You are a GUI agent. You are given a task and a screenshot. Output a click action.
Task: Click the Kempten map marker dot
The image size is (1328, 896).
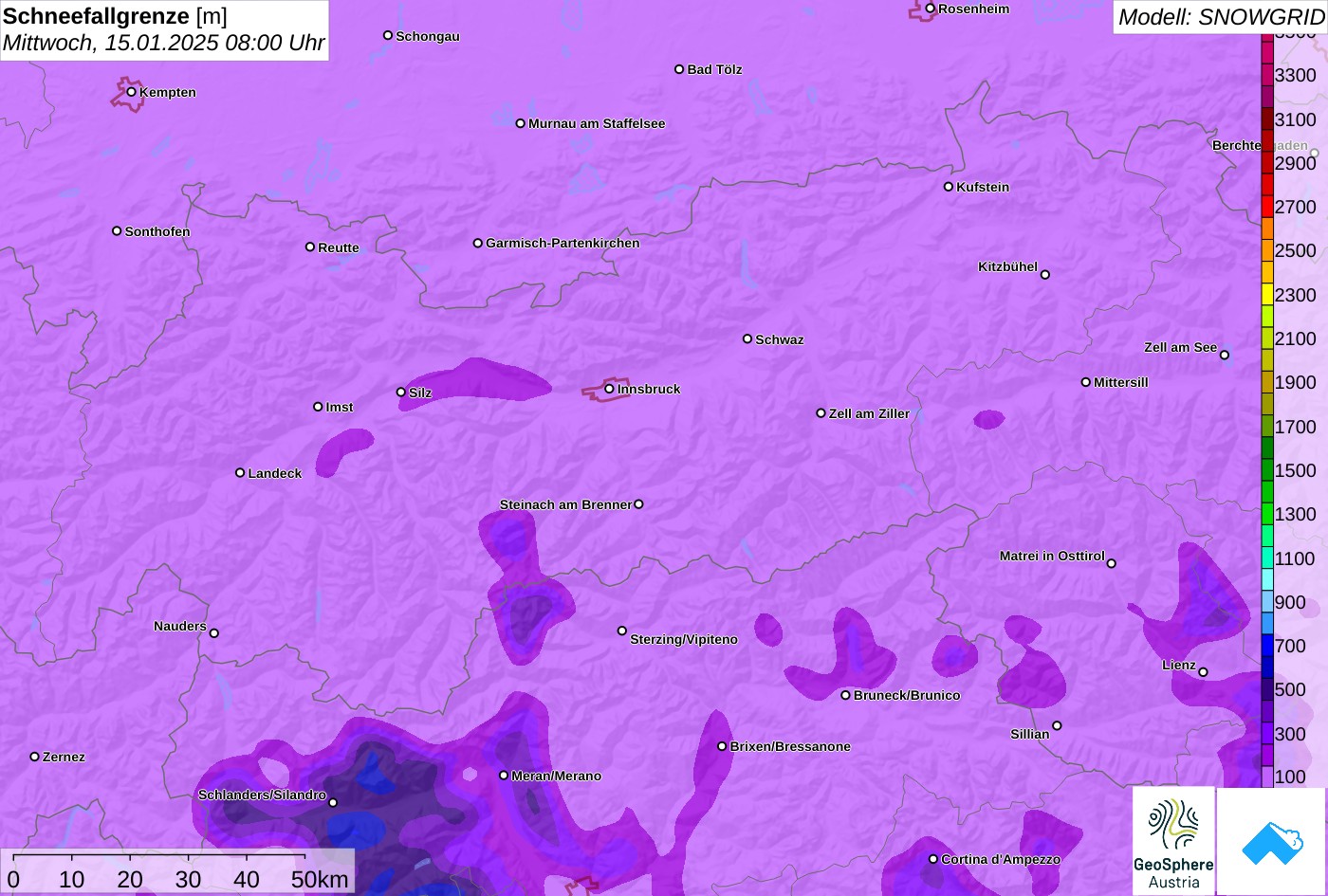coord(132,92)
